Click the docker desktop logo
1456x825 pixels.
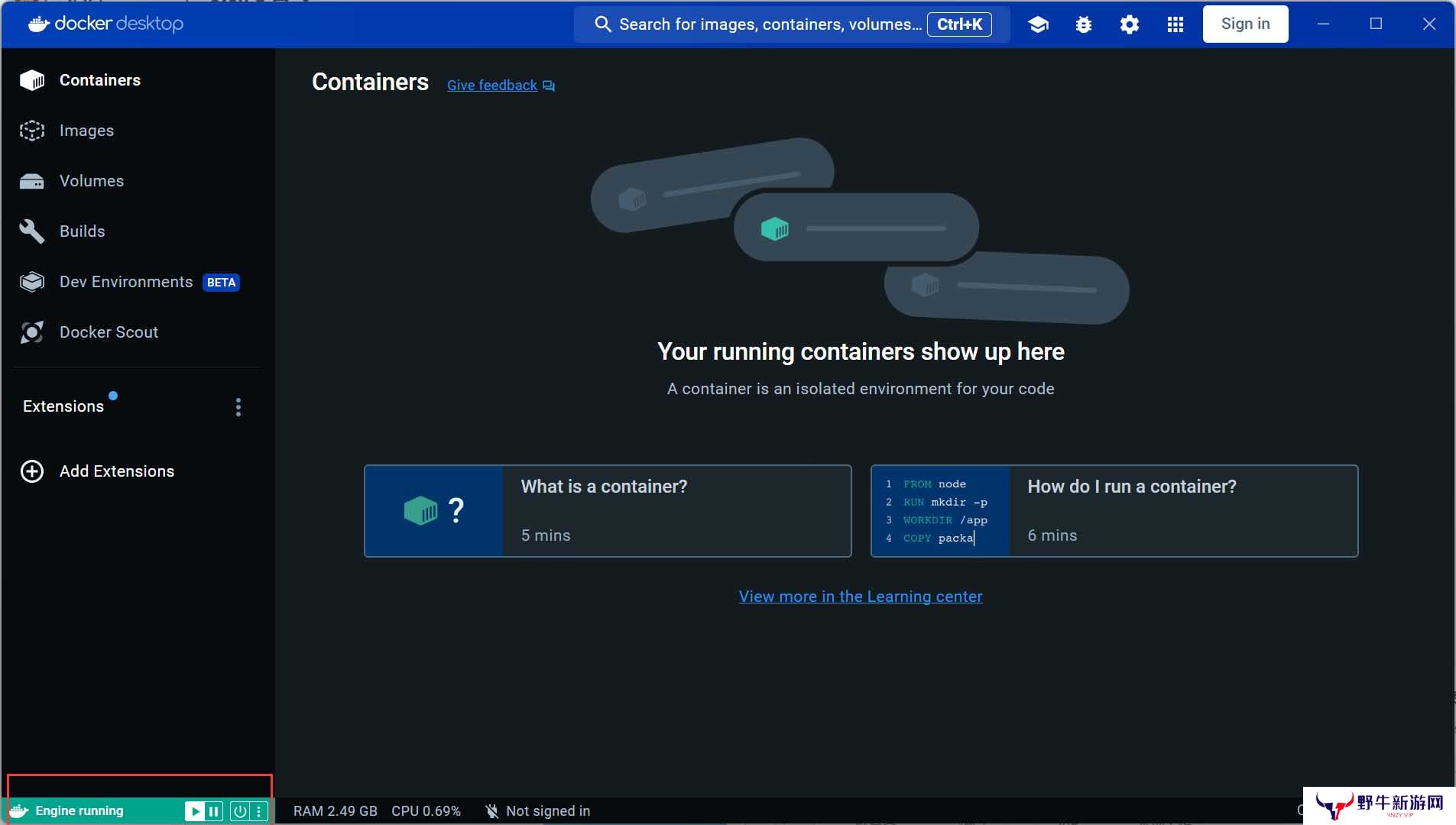coord(106,24)
